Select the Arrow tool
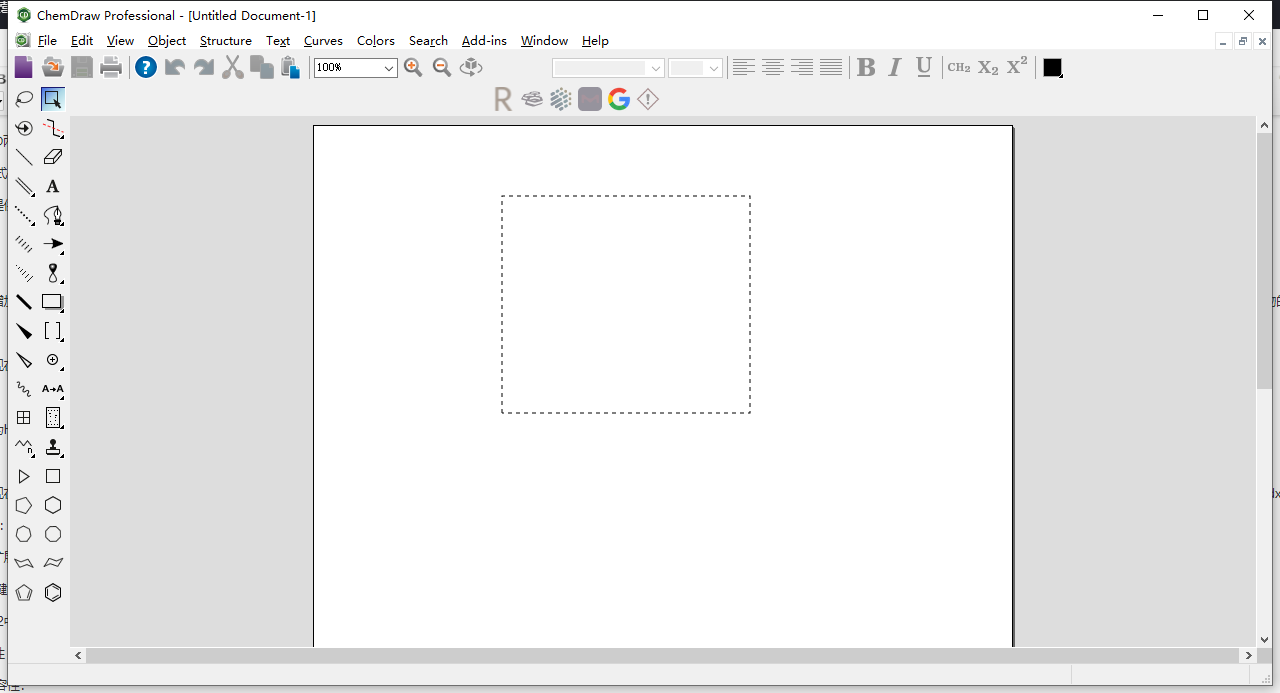This screenshot has width=1280, height=693. [53, 244]
